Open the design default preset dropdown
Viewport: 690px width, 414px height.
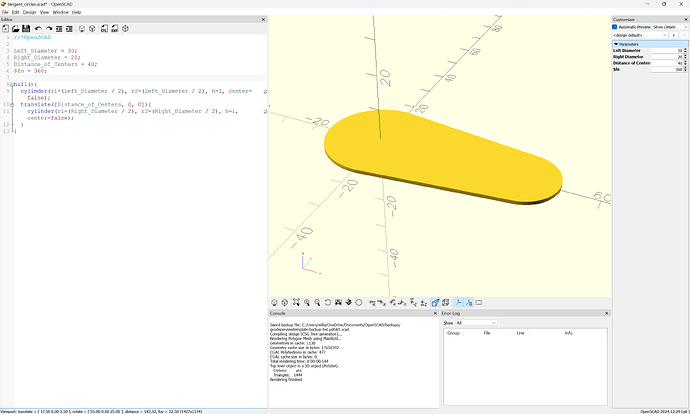[640, 35]
